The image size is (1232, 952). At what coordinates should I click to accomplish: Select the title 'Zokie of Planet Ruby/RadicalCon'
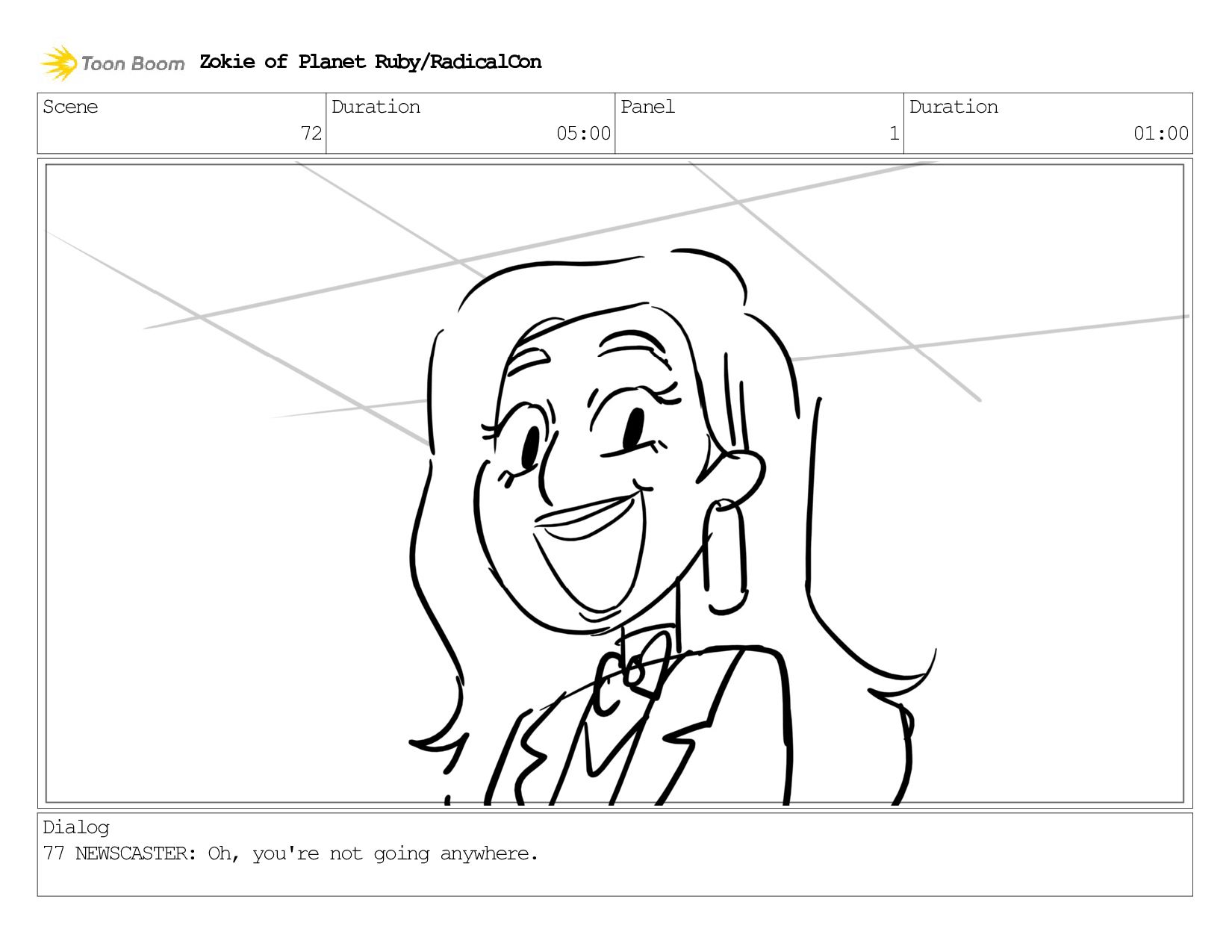point(370,62)
